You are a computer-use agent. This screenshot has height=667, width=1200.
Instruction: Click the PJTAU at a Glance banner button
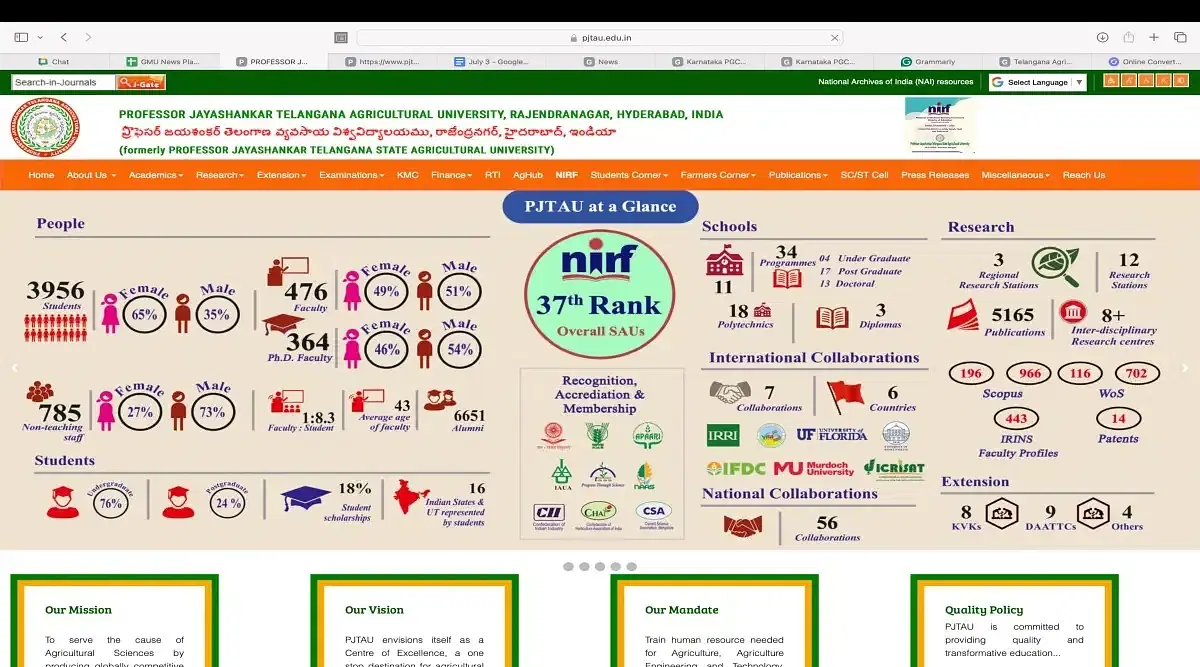(x=601, y=207)
